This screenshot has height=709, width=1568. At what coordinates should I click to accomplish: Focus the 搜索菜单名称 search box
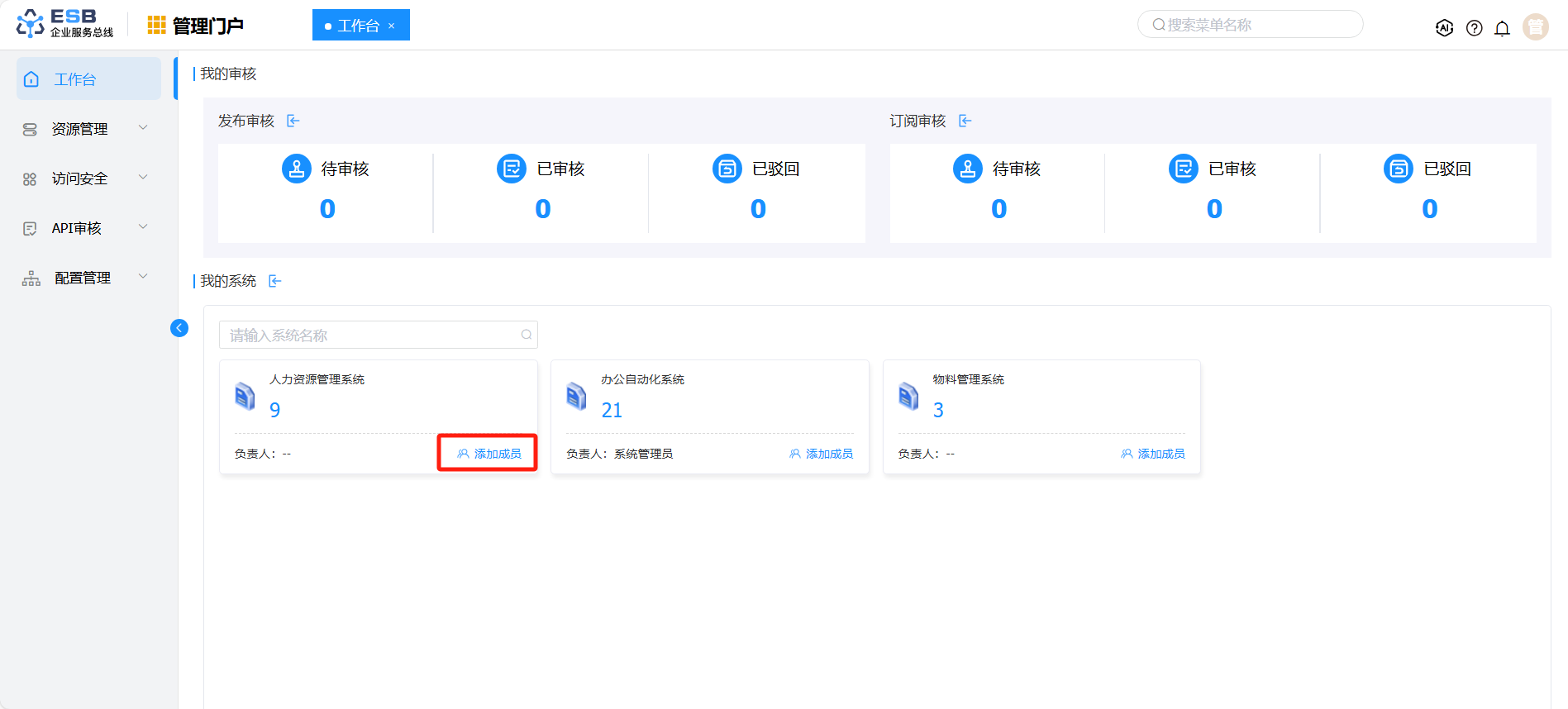(1256, 25)
